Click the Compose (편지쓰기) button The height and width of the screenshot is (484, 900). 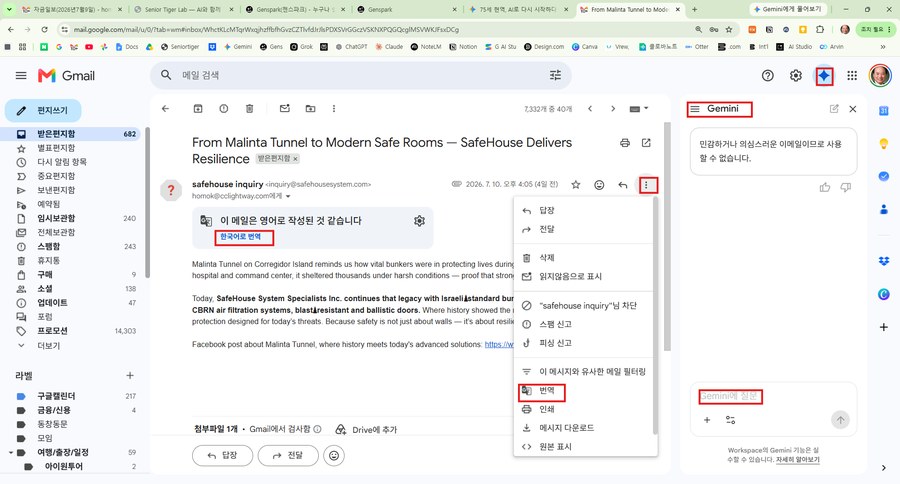pyautogui.click(x=43, y=110)
